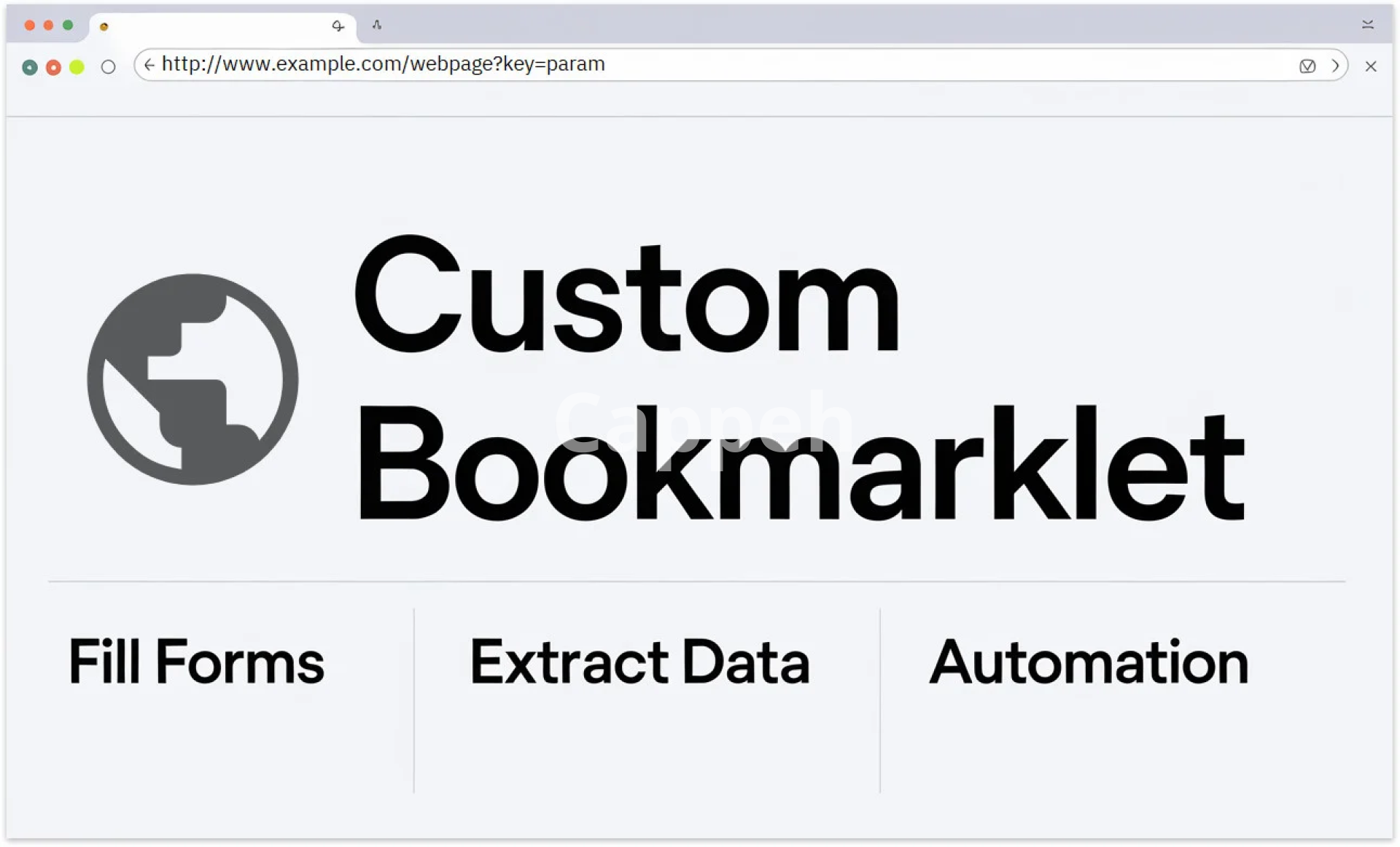Click the Fill Forms label

click(196, 662)
